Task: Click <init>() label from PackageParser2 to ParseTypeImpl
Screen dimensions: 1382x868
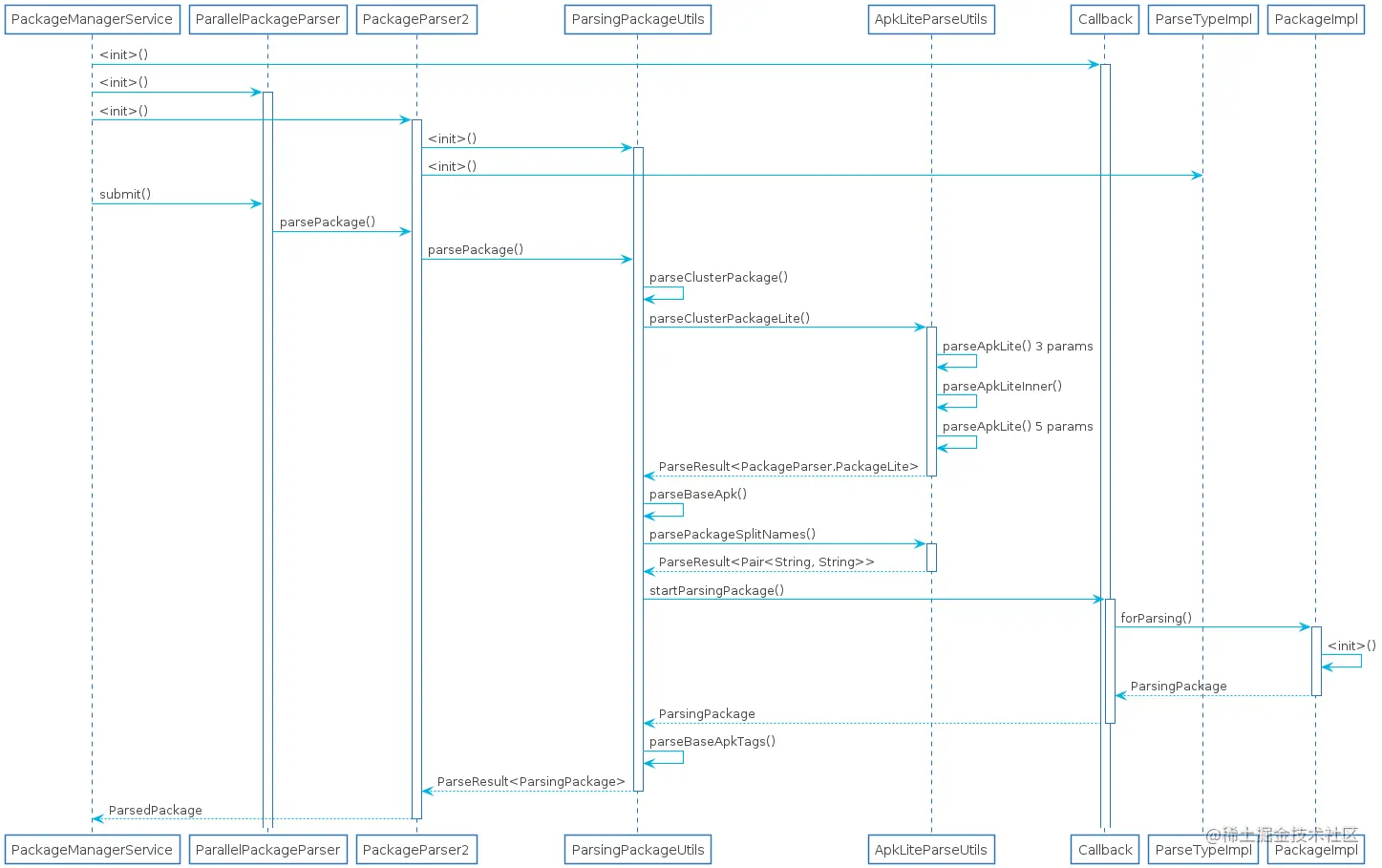Action: [x=452, y=166]
